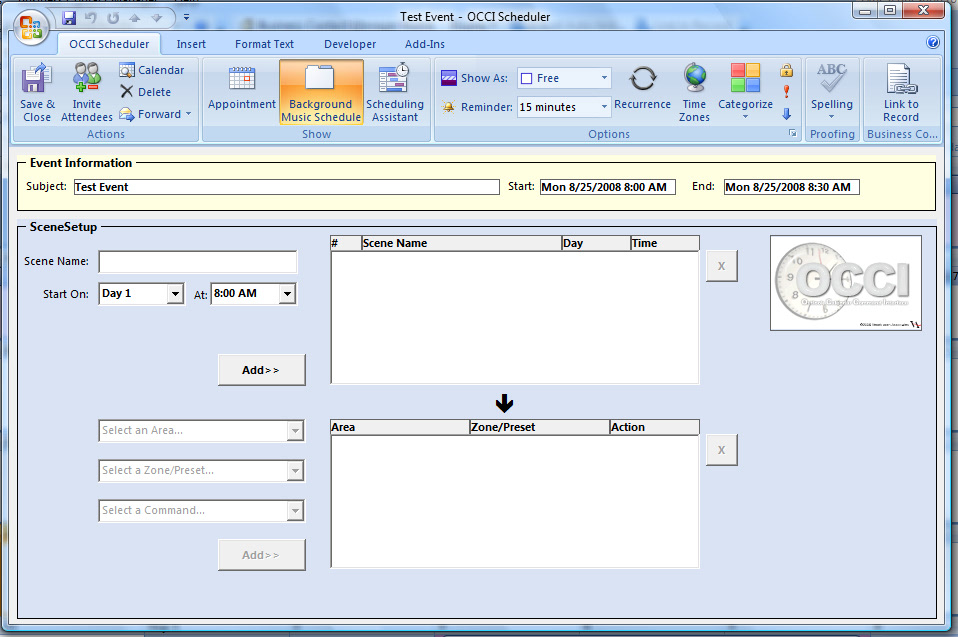Click the OCCI logo image
Screen dimensions: 958x637
pyautogui.click(x=846, y=283)
